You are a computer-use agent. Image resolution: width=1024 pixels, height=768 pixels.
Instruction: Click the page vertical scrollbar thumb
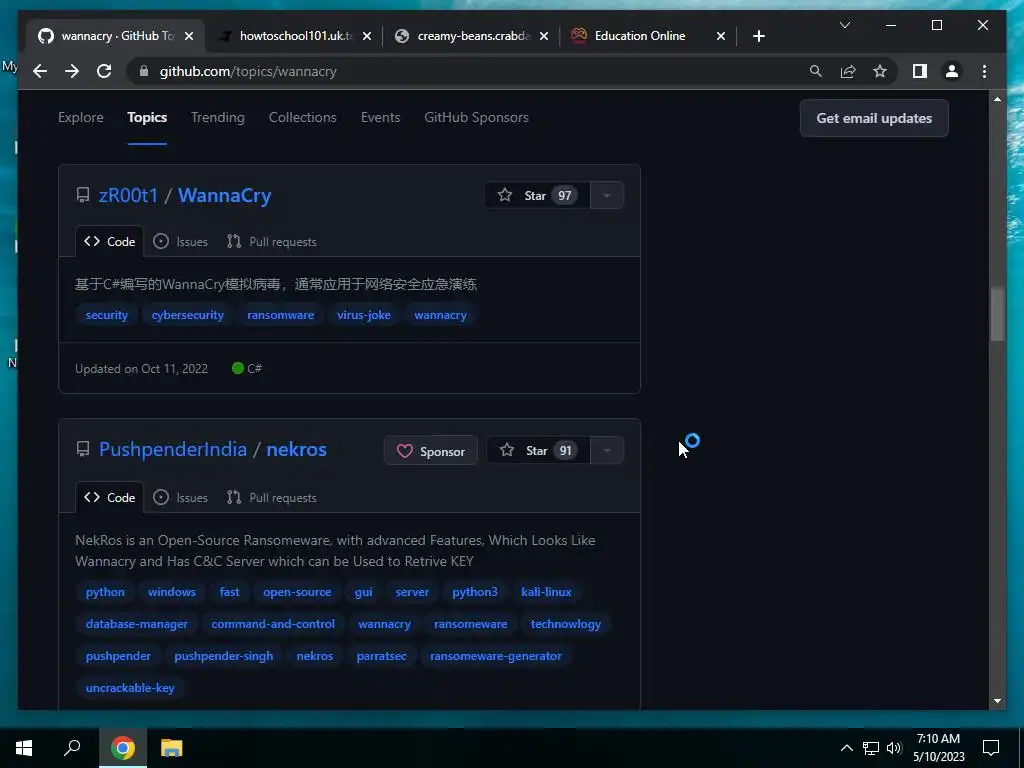pos(997,313)
